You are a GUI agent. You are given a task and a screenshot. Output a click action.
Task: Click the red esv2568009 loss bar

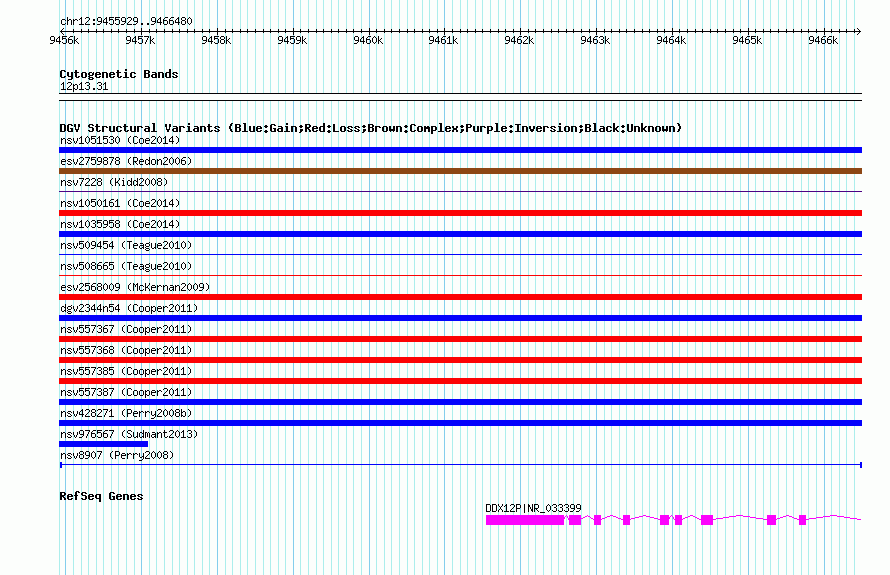(x=460, y=297)
